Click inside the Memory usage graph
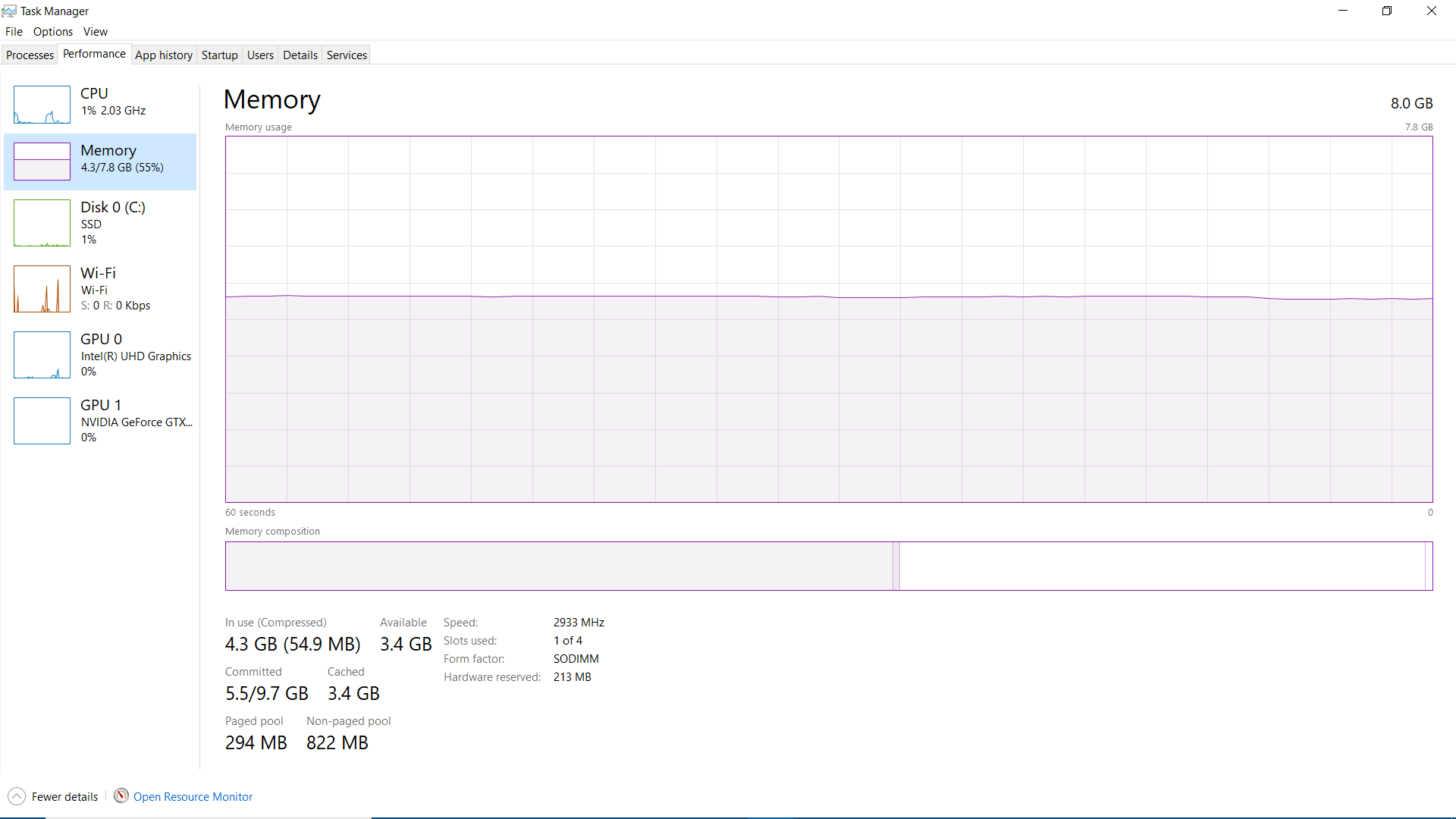Image resolution: width=1456 pixels, height=819 pixels. 828,318
